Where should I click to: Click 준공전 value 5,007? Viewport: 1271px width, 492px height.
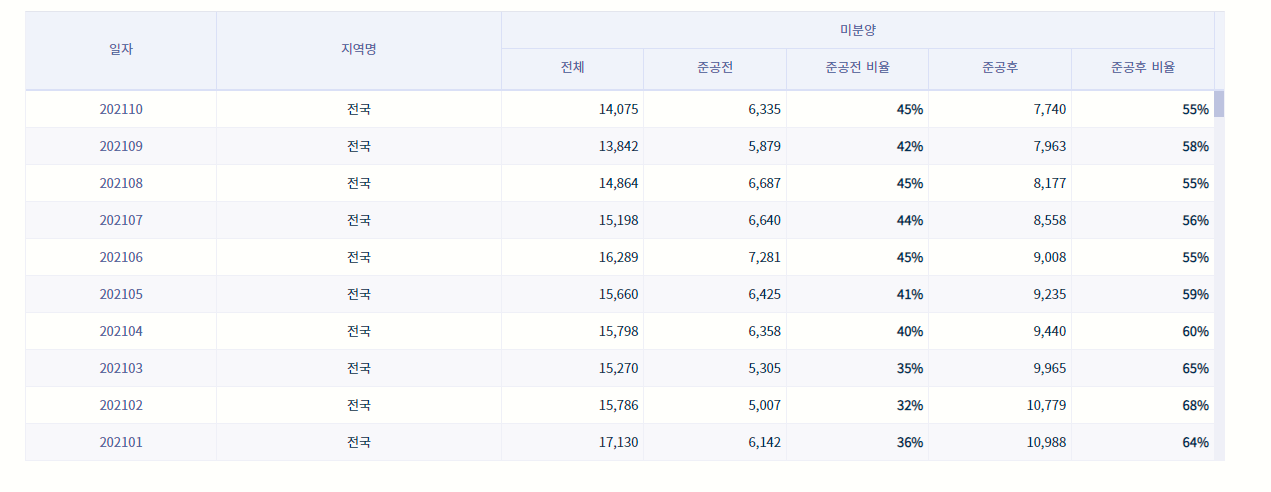coord(764,405)
